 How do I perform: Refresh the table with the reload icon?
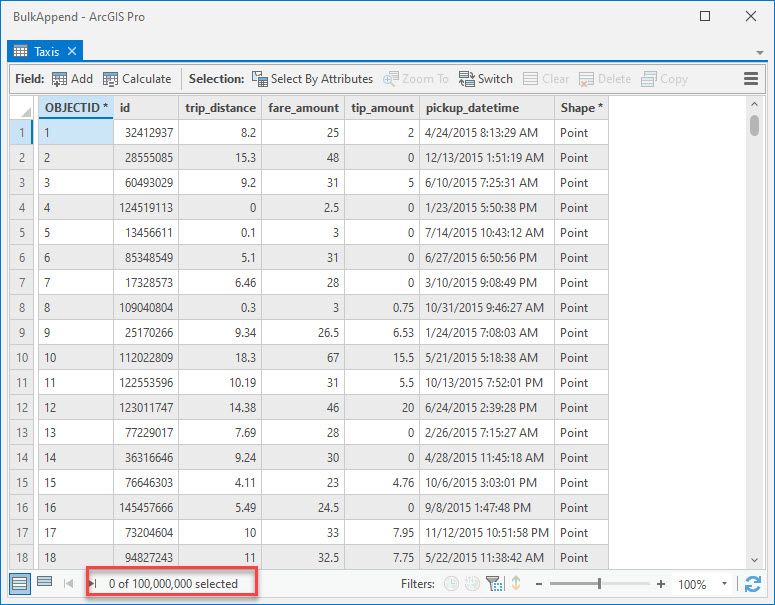point(753,584)
